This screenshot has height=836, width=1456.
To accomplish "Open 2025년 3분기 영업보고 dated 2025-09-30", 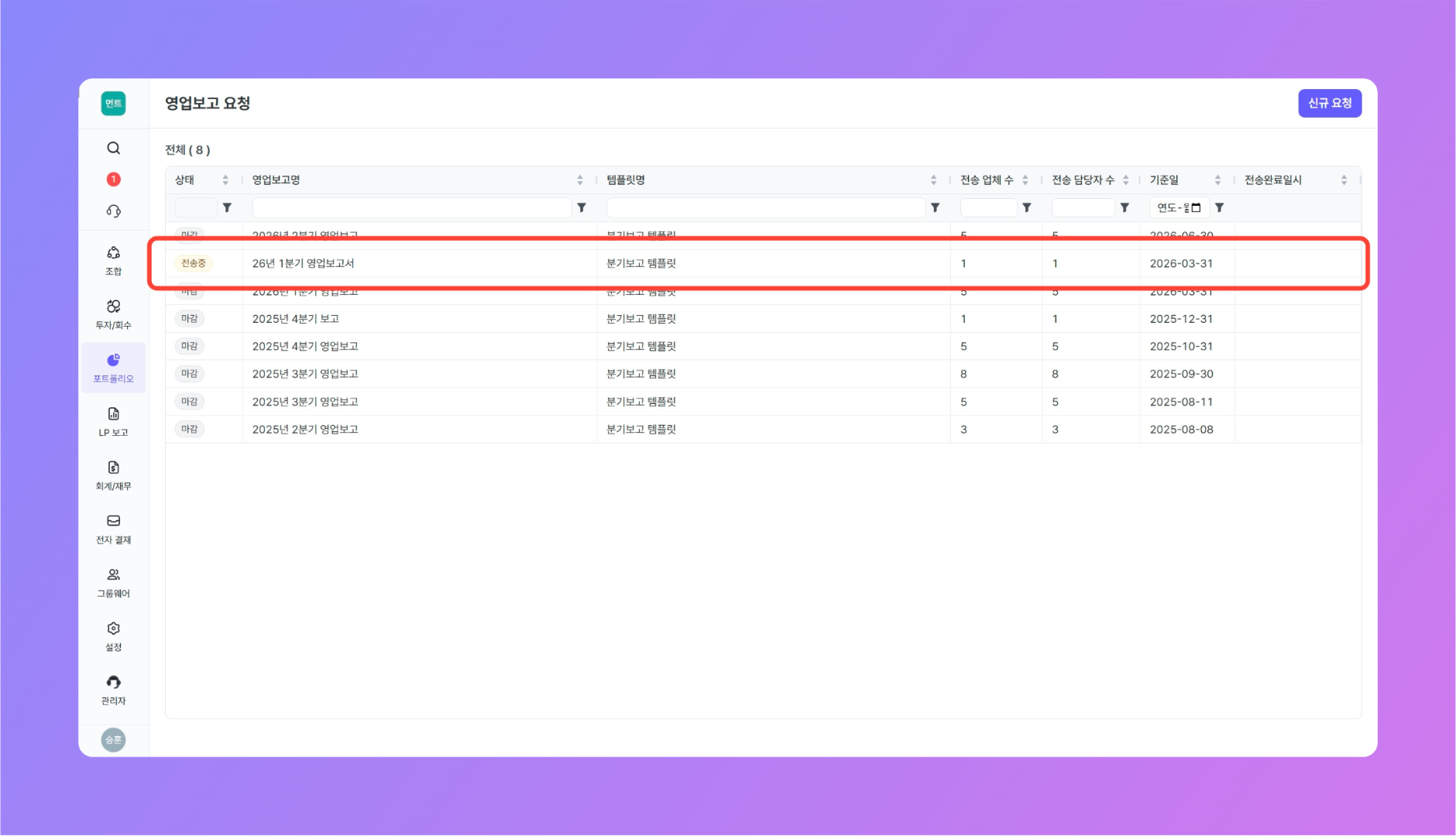I will [x=305, y=374].
